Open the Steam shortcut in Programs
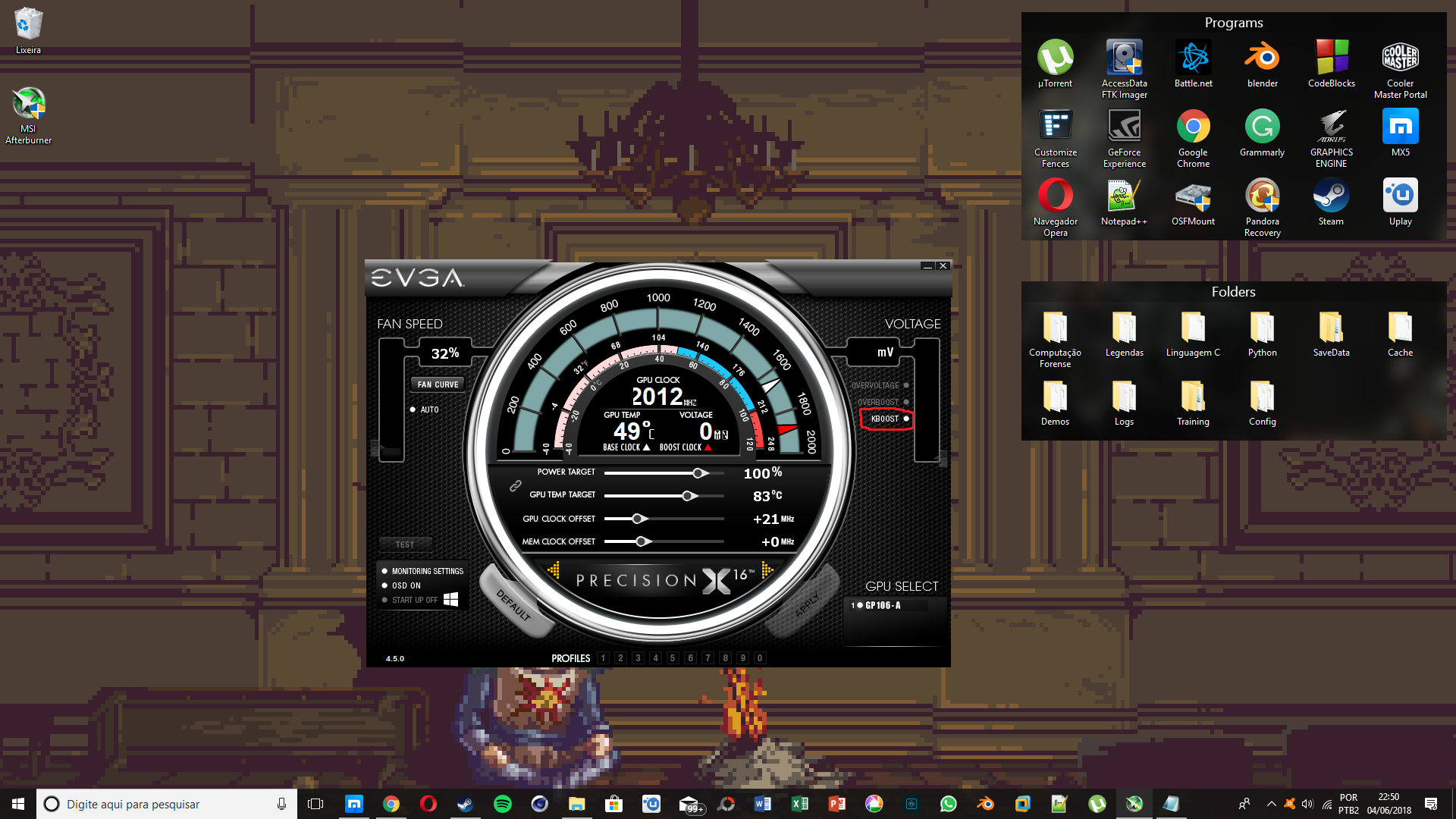Viewport: 1456px width, 819px height. [x=1331, y=202]
